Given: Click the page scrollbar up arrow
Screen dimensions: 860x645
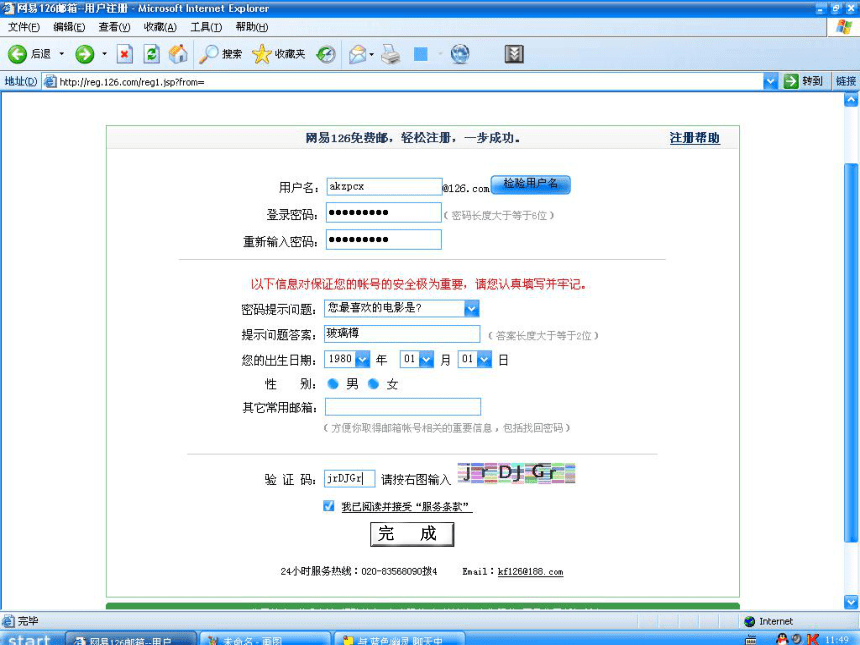Looking at the screenshot, I should [851, 100].
